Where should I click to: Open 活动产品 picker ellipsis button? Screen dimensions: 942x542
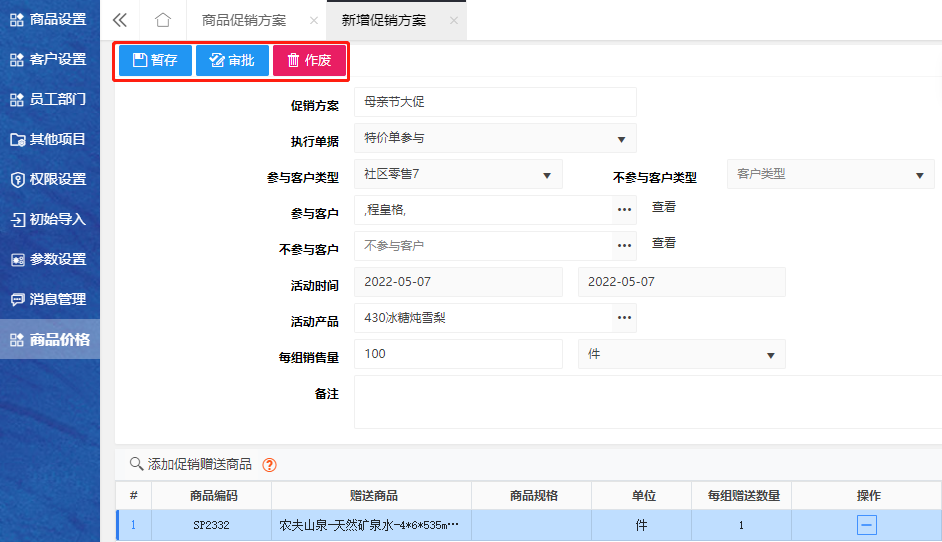(625, 318)
